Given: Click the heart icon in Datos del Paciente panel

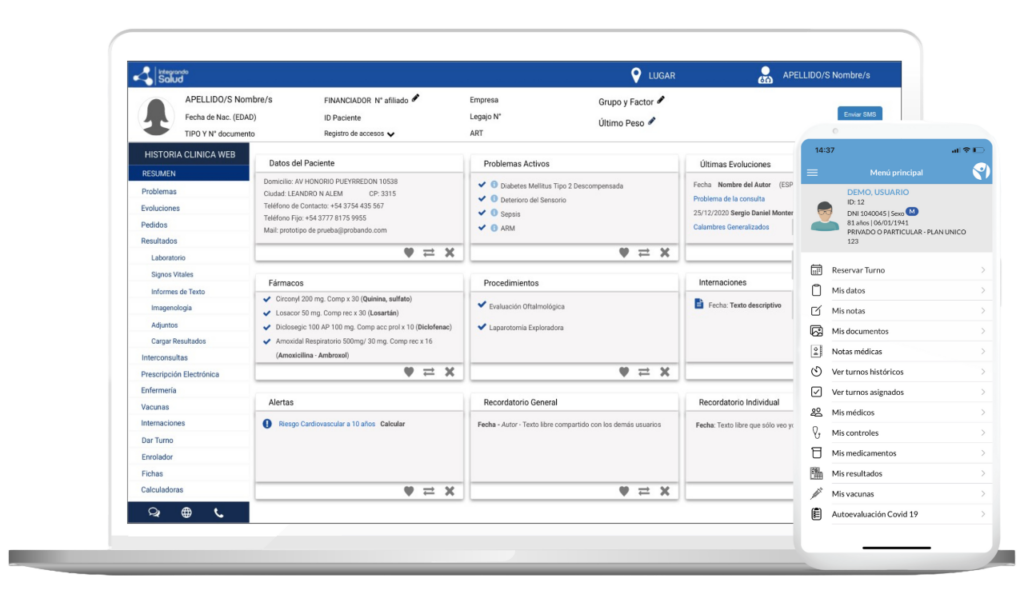Looking at the screenshot, I should [x=408, y=253].
